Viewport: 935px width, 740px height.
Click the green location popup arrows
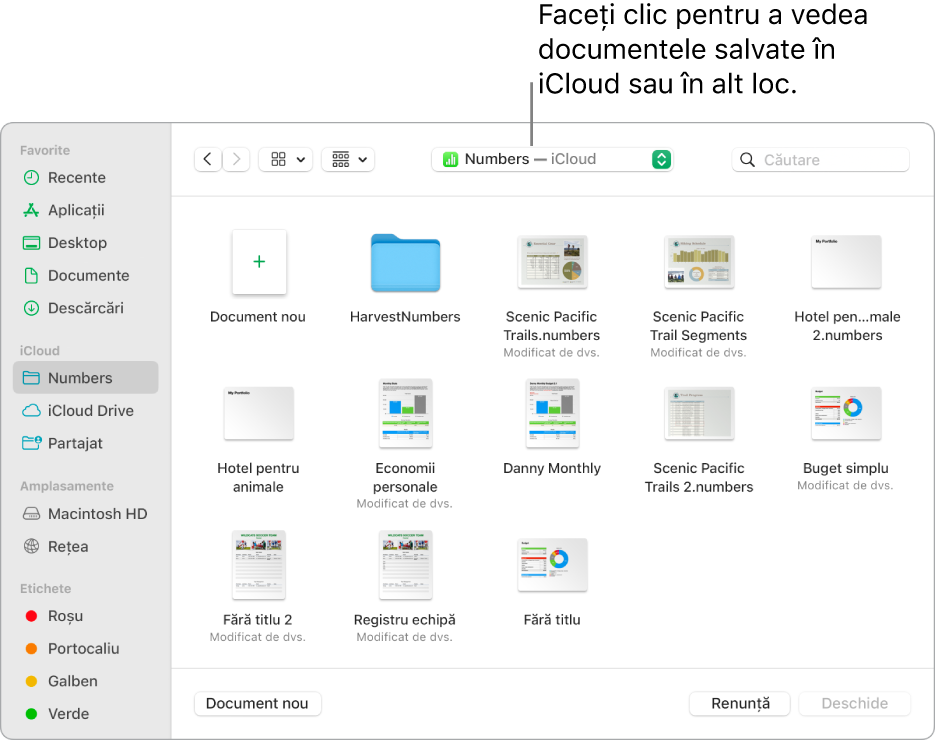661,159
